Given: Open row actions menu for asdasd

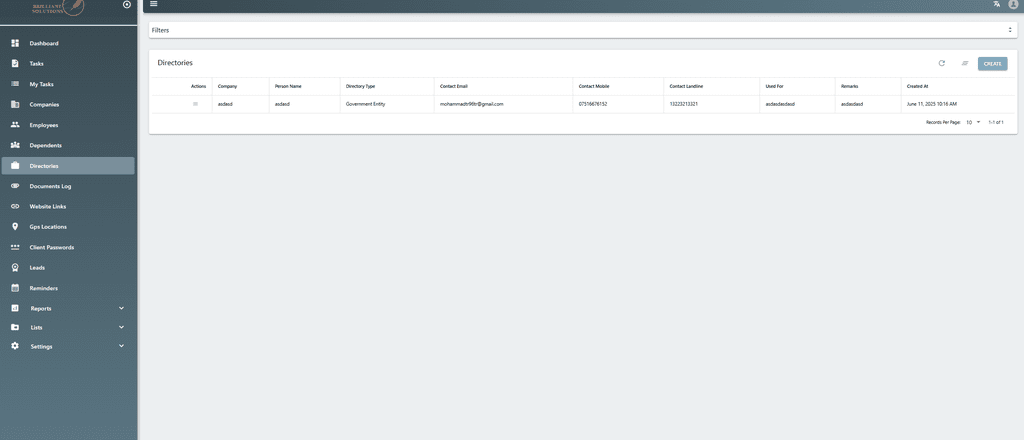Looking at the screenshot, I should 195,104.
